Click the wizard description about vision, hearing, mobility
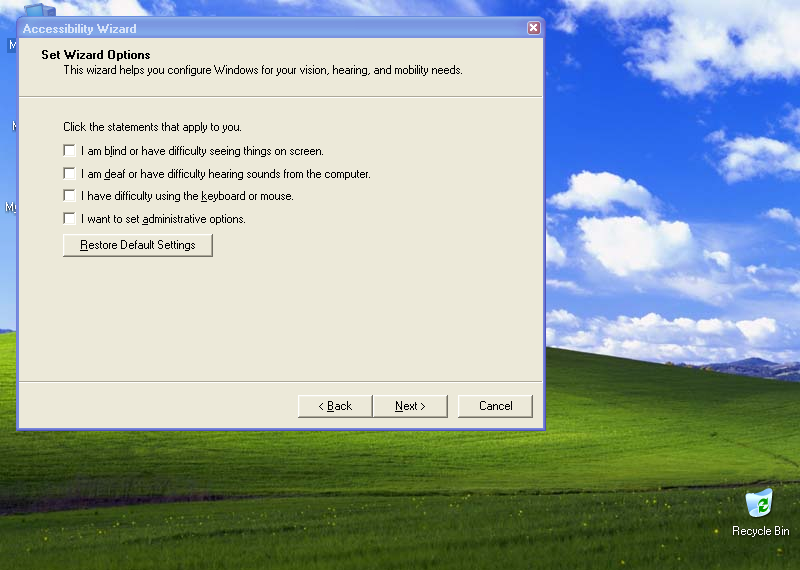Image resolution: width=800 pixels, height=570 pixels. pos(263,70)
